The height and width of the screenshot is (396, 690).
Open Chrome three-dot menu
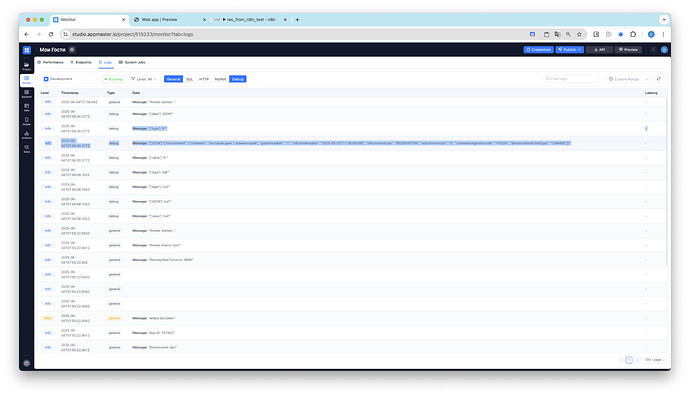click(663, 34)
